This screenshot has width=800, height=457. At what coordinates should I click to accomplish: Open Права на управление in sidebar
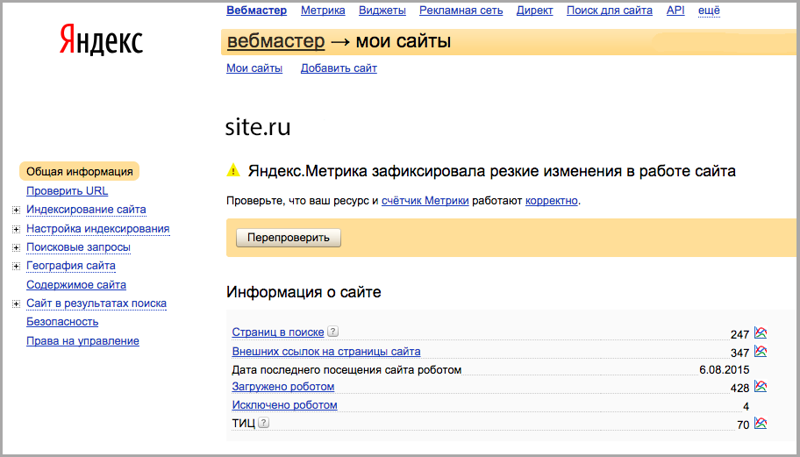pyautogui.click(x=83, y=341)
